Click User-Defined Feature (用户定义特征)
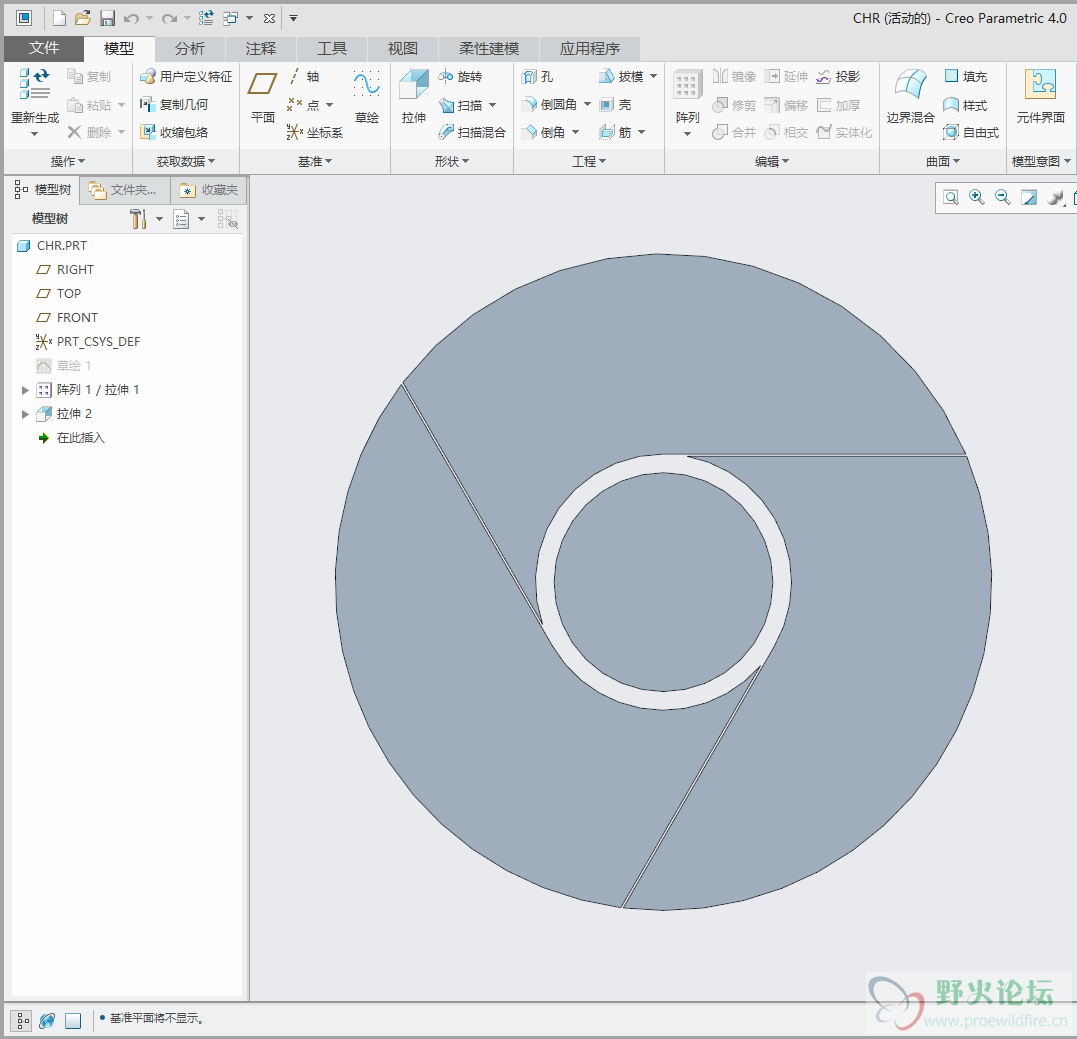The width and height of the screenshot is (1077, 1039). [x=186, y=76]
